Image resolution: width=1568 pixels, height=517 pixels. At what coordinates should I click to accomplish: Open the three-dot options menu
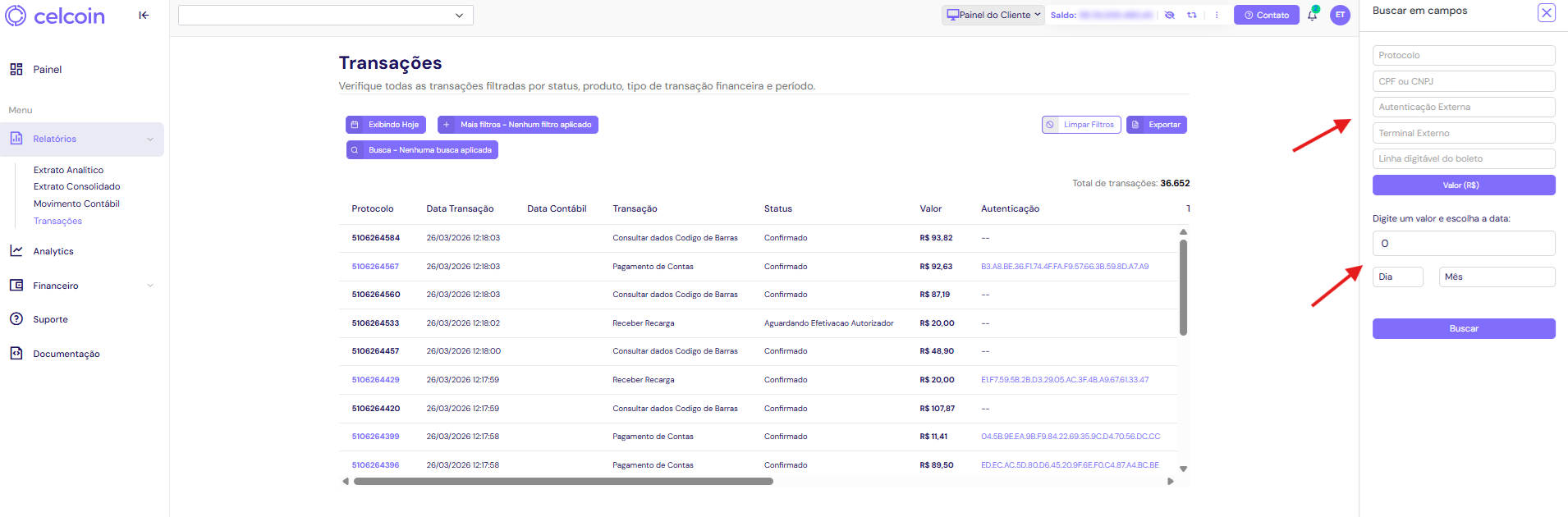click(1217, 15)
